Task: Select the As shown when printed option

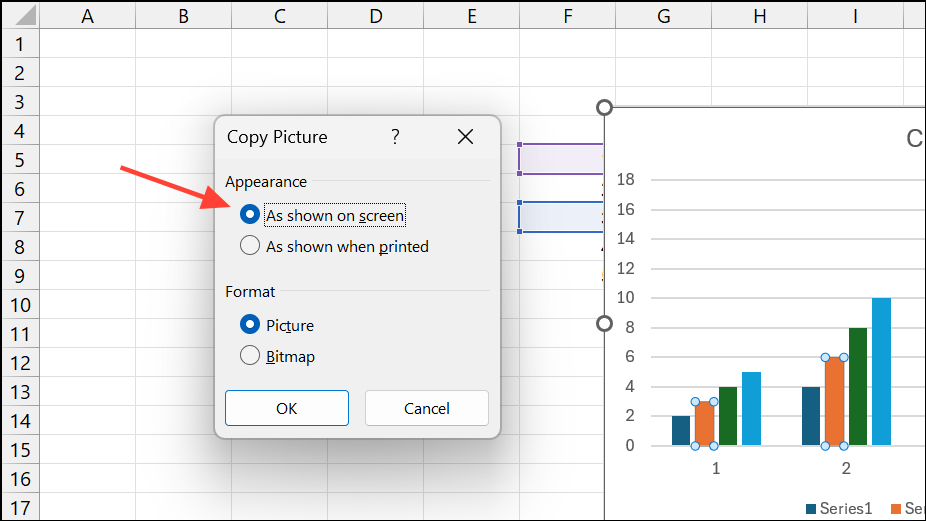Action: click(x=250, y=246)
